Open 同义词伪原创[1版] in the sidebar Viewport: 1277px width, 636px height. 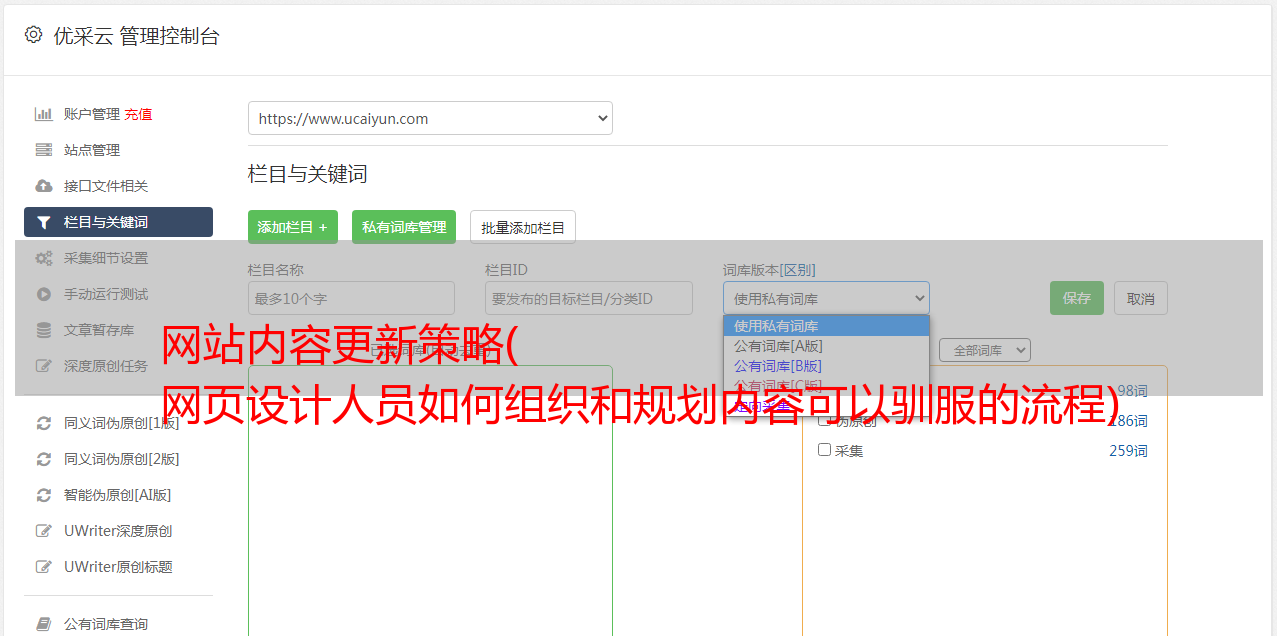122,423
